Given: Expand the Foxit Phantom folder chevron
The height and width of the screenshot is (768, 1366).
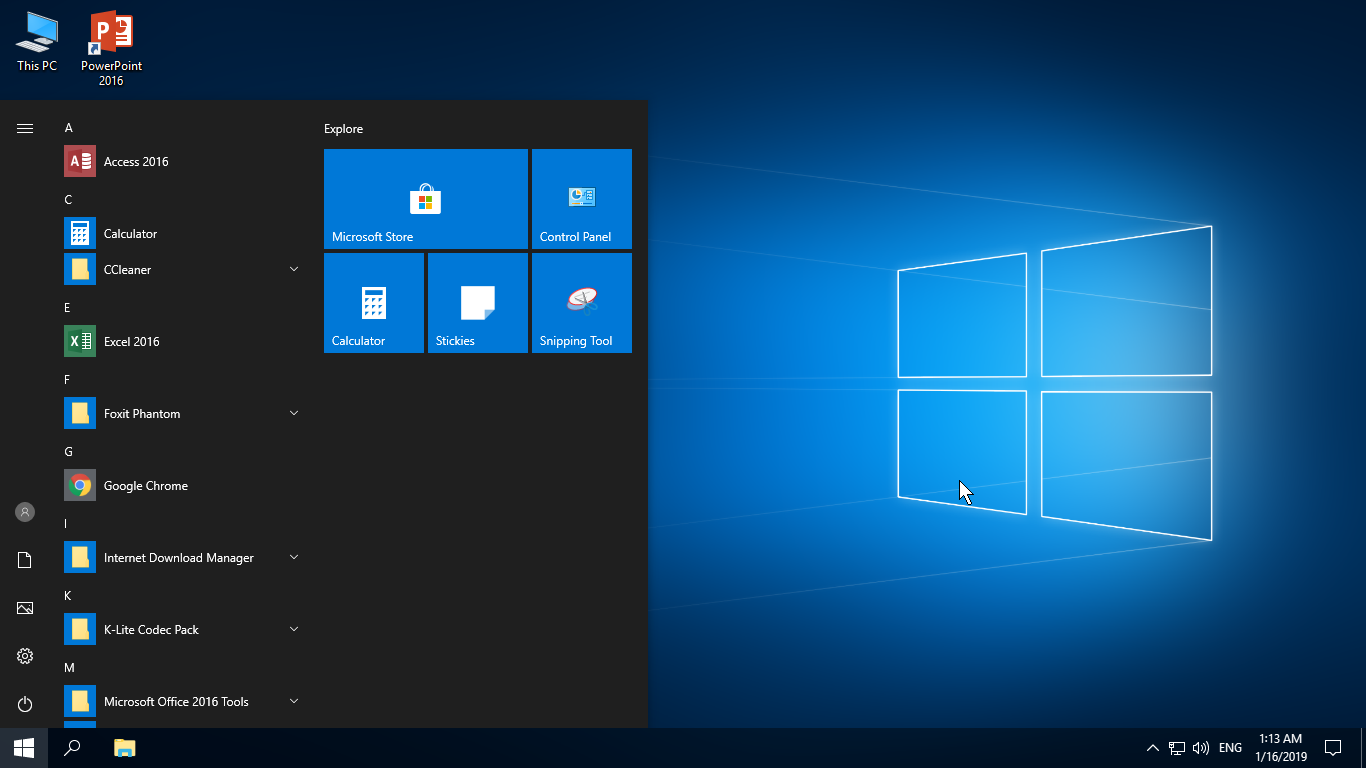Looking at the screenshot, I should [294, 413].
